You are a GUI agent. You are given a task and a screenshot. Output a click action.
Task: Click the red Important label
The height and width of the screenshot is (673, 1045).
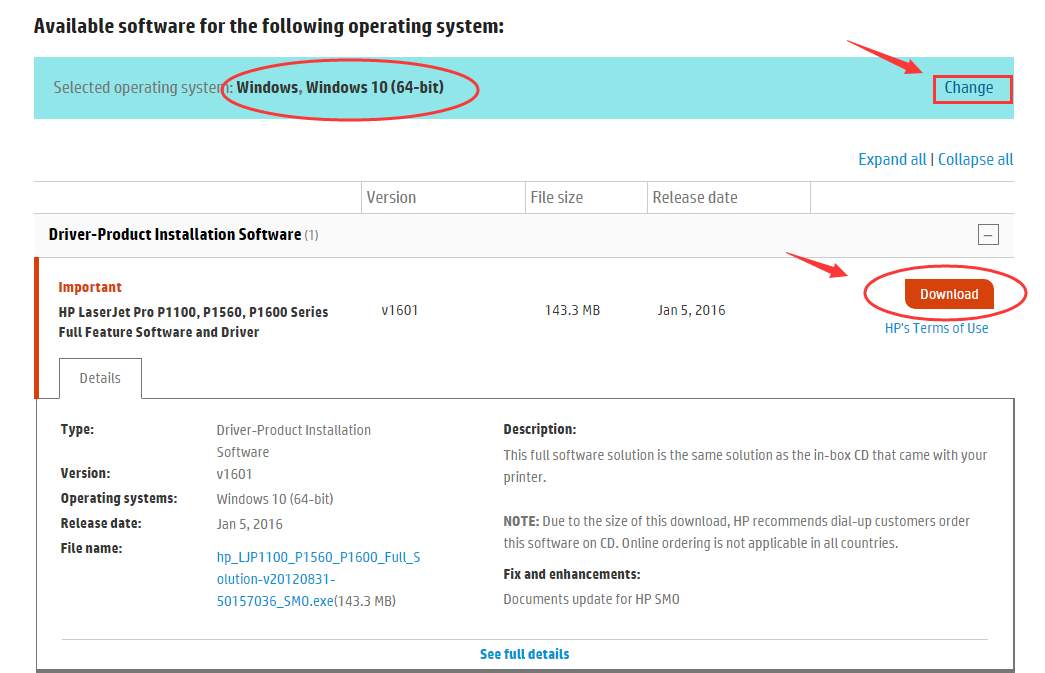90,287
